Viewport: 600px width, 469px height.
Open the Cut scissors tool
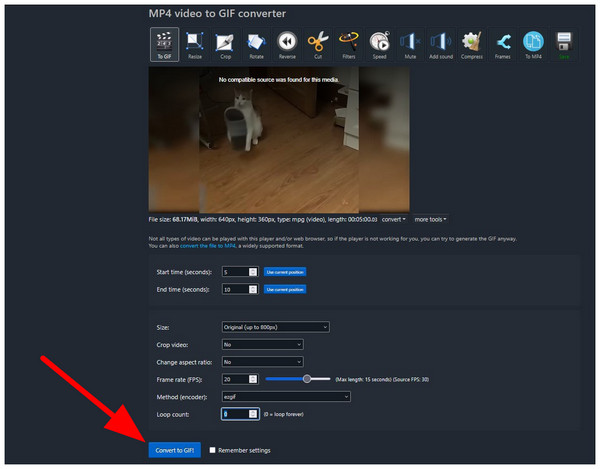click(x=318, y=44)
